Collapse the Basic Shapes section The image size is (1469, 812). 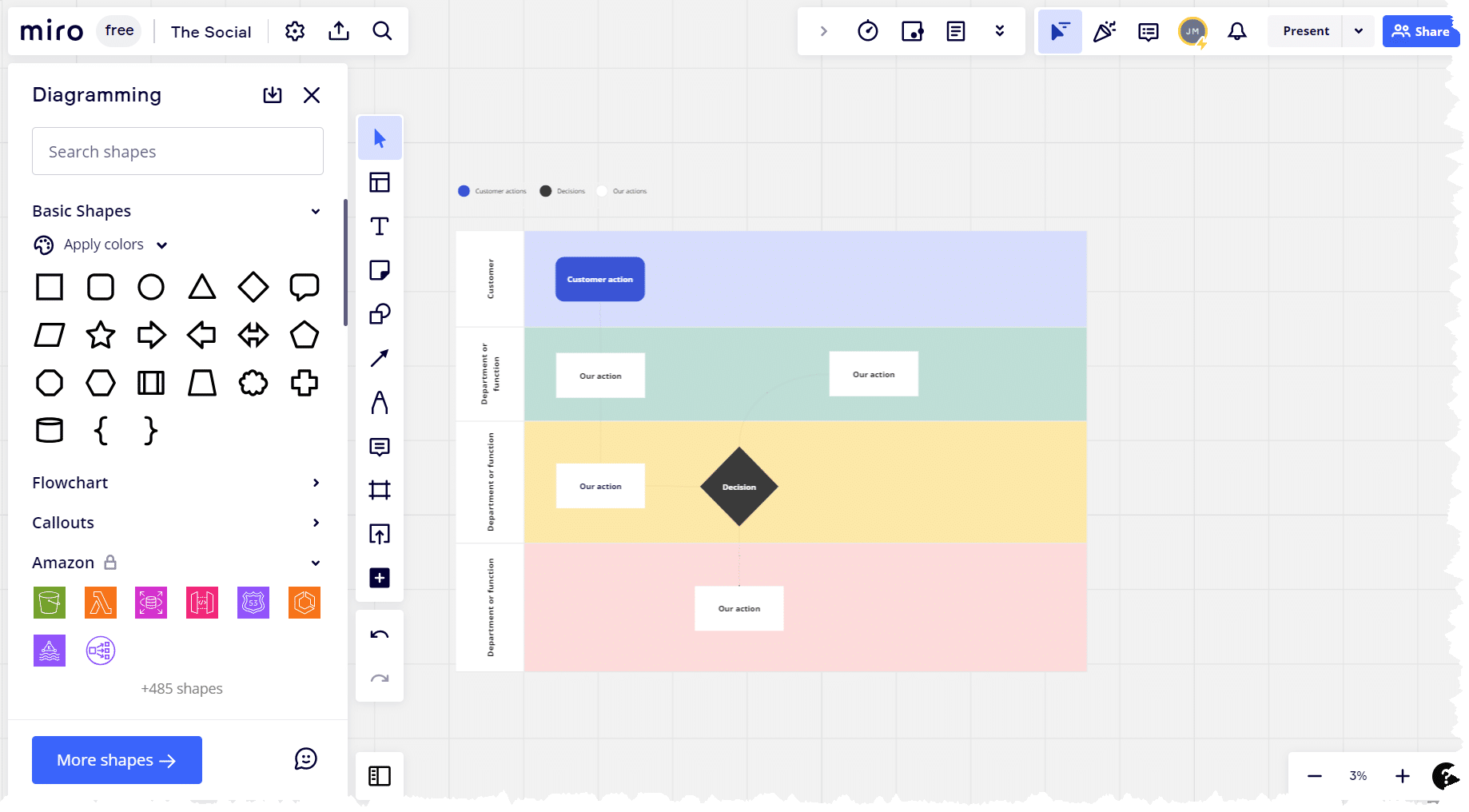[x=316, y=211]
